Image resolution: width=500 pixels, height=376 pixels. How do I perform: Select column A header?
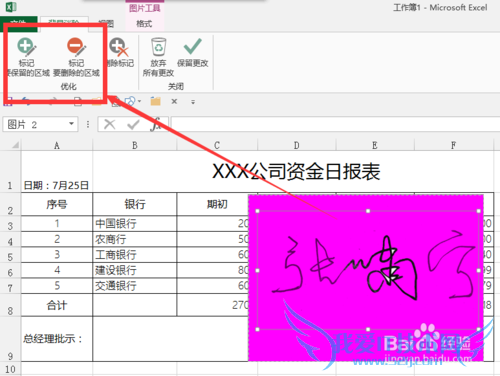click(x=57, y=145)
